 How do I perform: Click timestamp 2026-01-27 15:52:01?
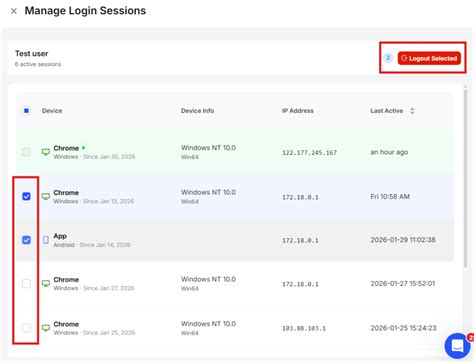click(x=403, y=284)
